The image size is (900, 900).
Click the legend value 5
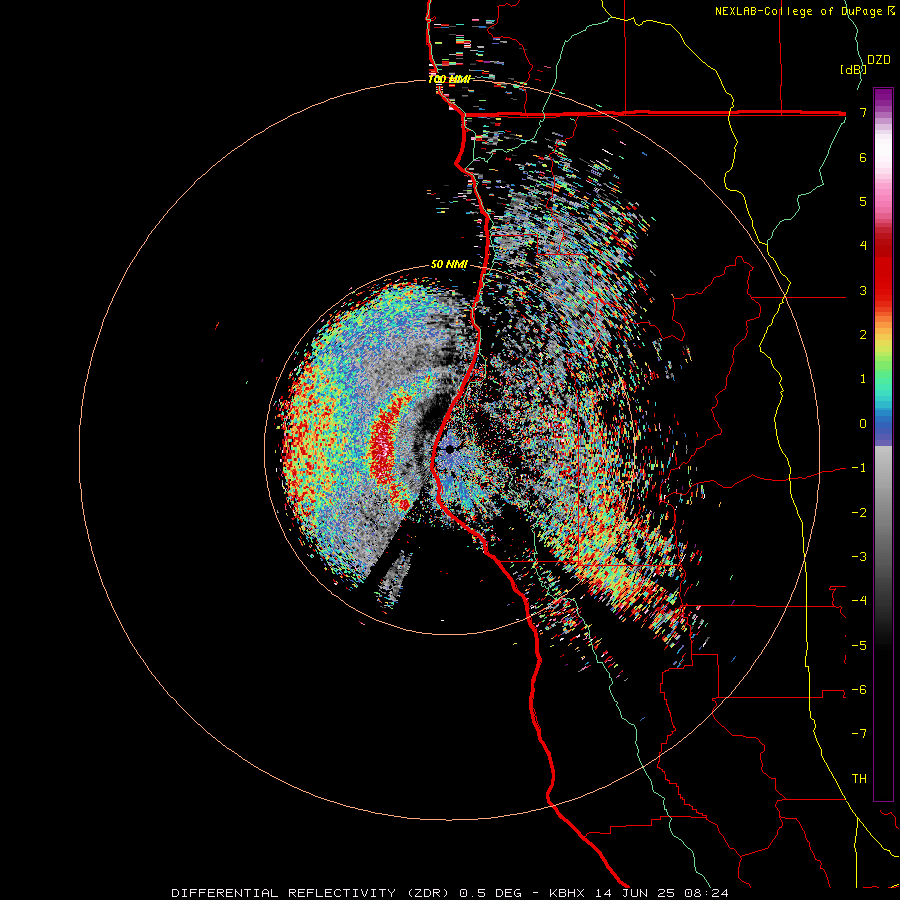pos(863,201)
